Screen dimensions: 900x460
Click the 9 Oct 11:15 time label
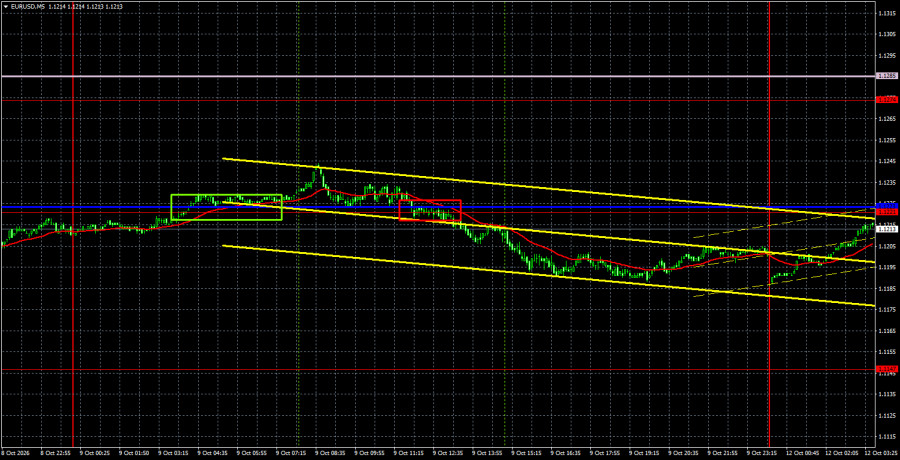click(408, 453)
